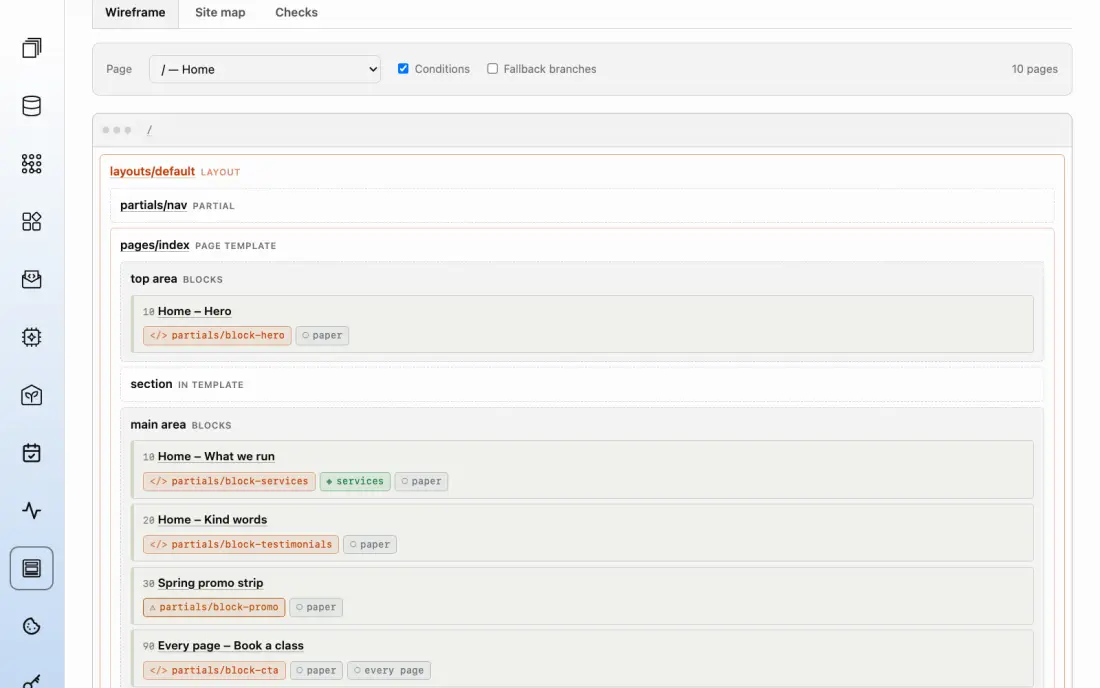The image size is (1100, 688).
Task: Click the 10 pages count label
Action: 1034,69
